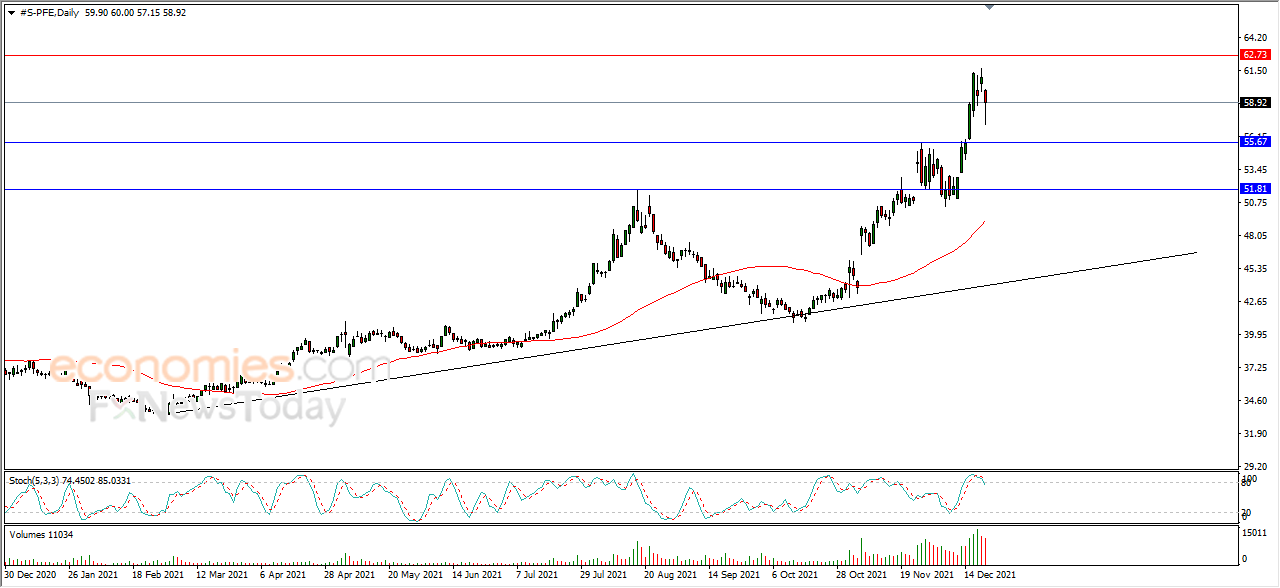Open the dropdown arrow beside #S-PFE,Daily
The height and width of the screenshot is (588, 1280).
point(11,13)
